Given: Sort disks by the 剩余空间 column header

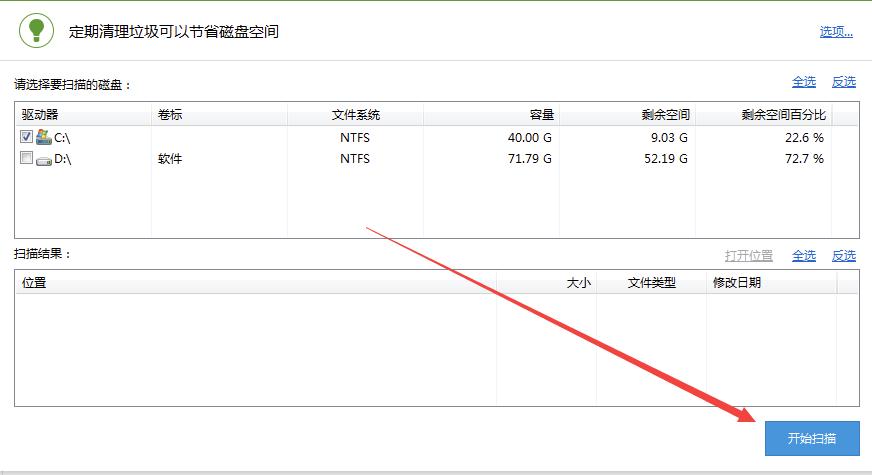Looking at the screenshot, I should (627, 115).
